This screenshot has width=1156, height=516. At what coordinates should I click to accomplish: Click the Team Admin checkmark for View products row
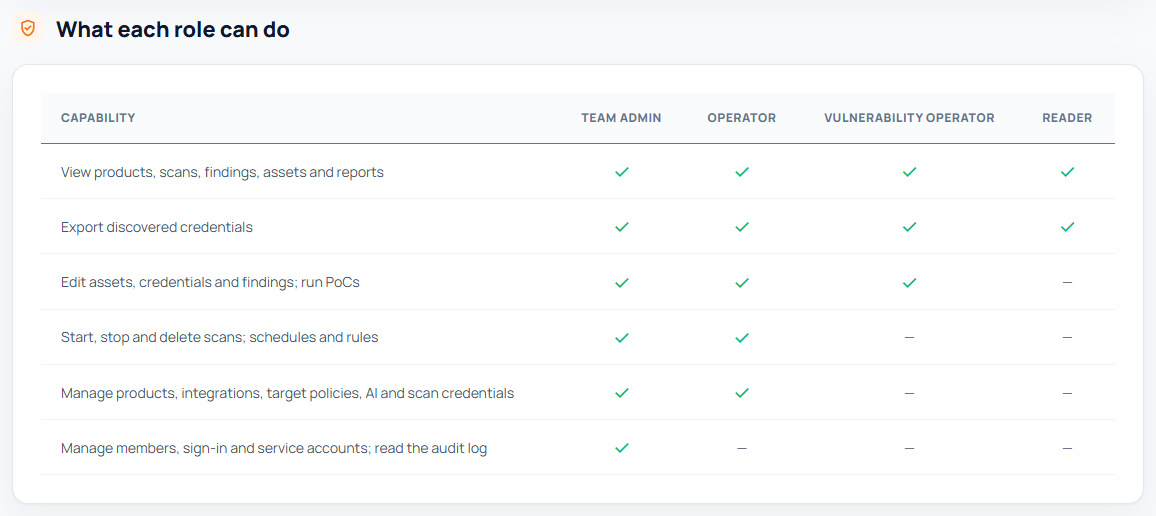(621, 172)
